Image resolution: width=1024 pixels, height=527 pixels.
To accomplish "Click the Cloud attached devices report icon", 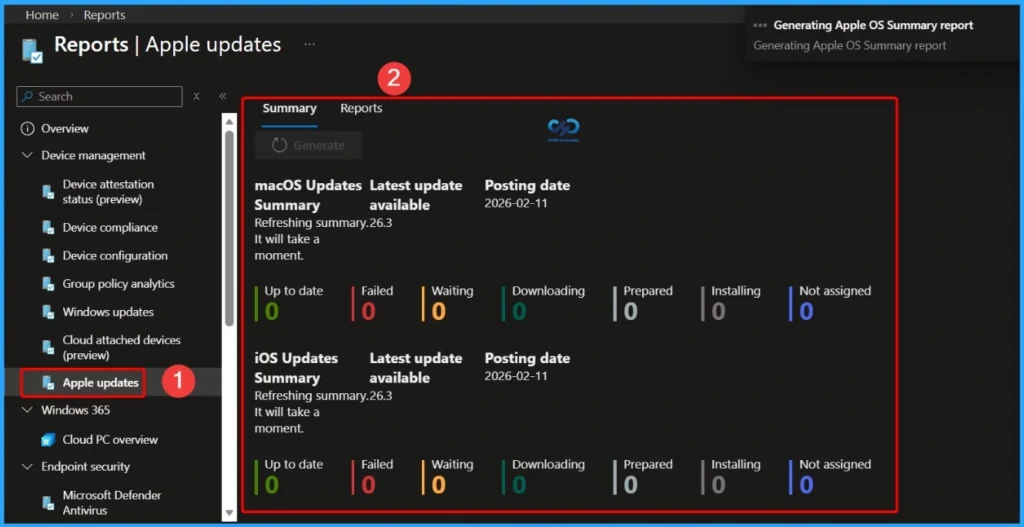I will (x=48, y=347).
